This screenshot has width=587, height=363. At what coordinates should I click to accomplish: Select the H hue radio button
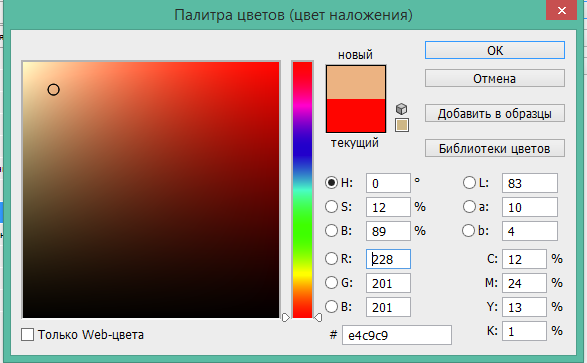(331, 183)
